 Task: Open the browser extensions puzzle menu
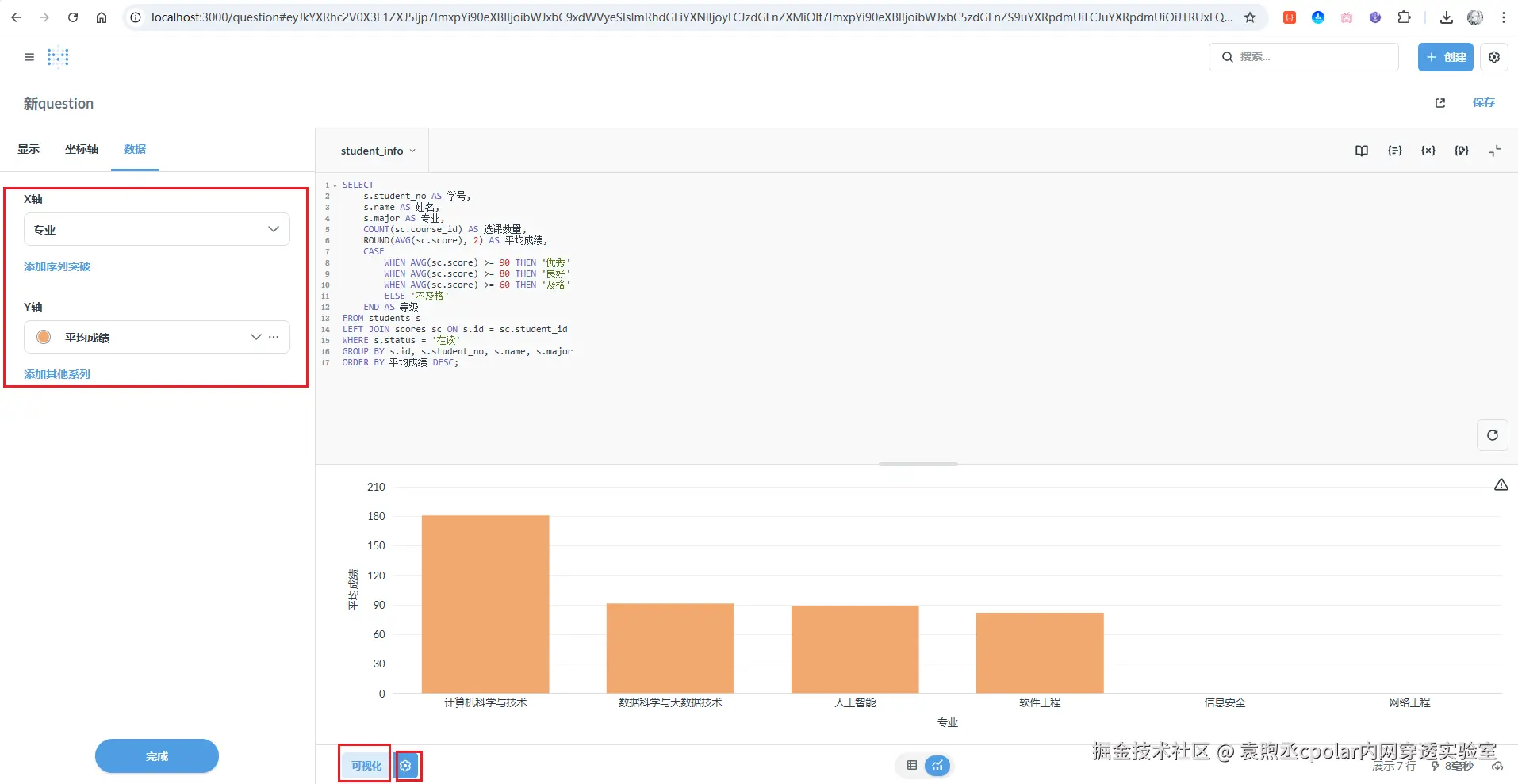1404,17
